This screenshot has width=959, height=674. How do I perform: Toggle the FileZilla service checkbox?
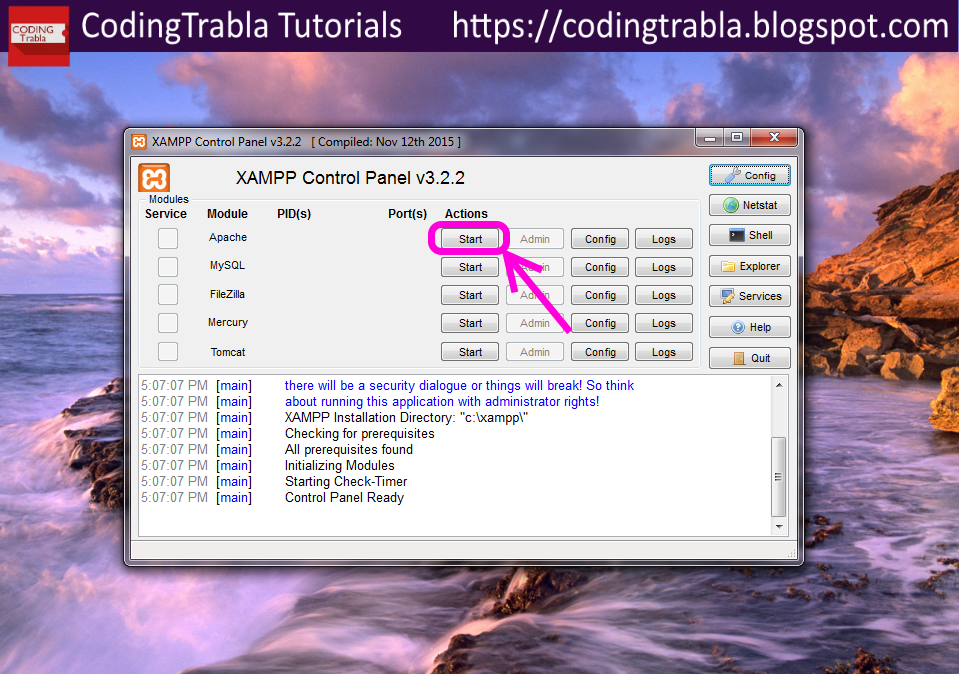168,295
